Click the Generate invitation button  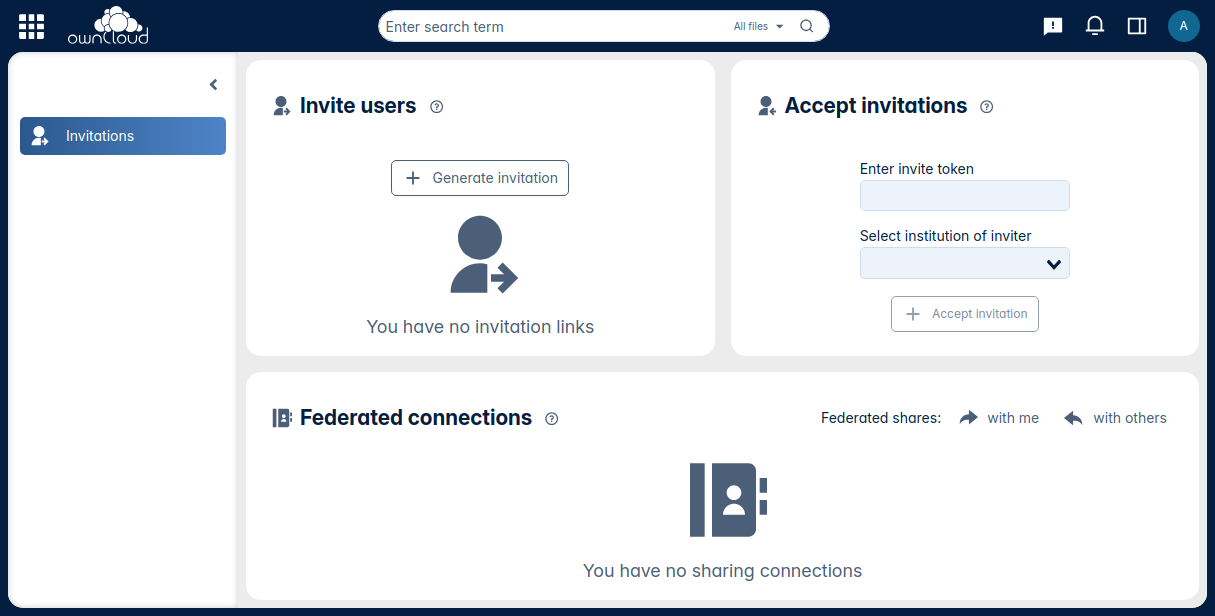pyautogui.click(x=480, y=177)
